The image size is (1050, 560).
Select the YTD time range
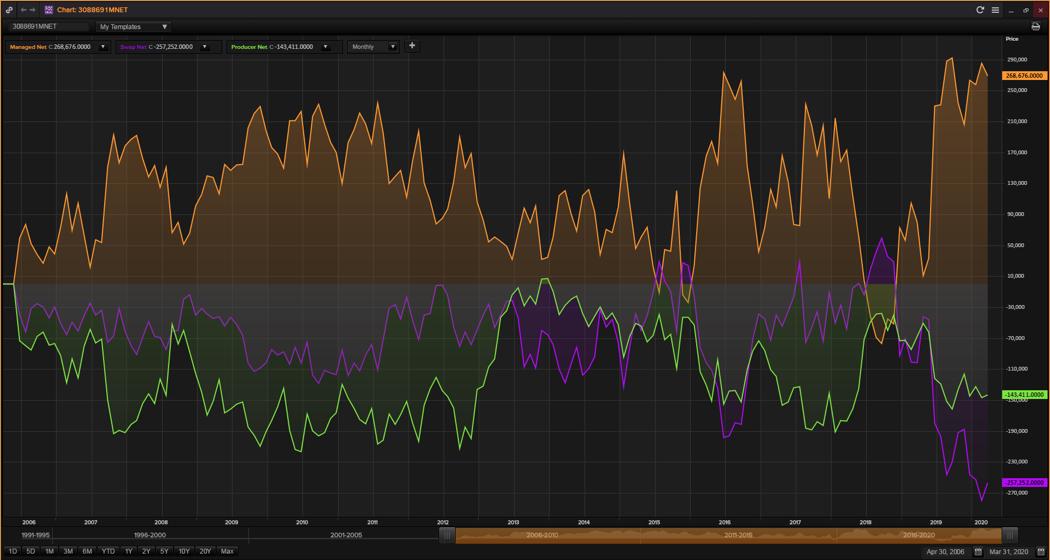(x=108, y=552)
